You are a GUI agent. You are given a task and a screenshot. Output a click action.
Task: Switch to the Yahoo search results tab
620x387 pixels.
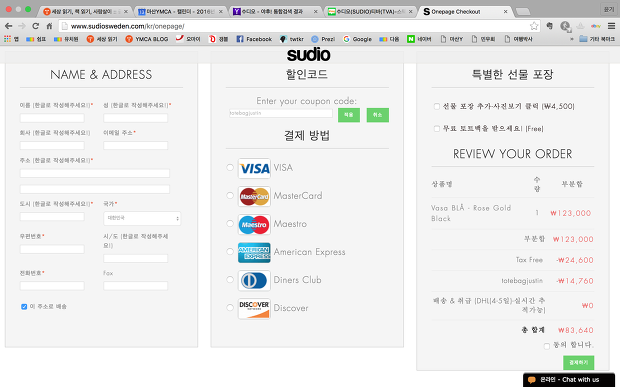click(275, 11)
